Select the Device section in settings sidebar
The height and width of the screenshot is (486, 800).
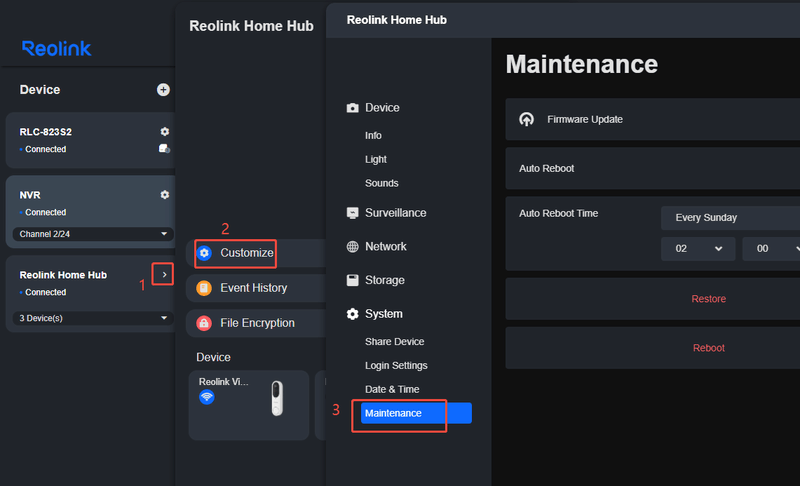click(x=382, y=108)
